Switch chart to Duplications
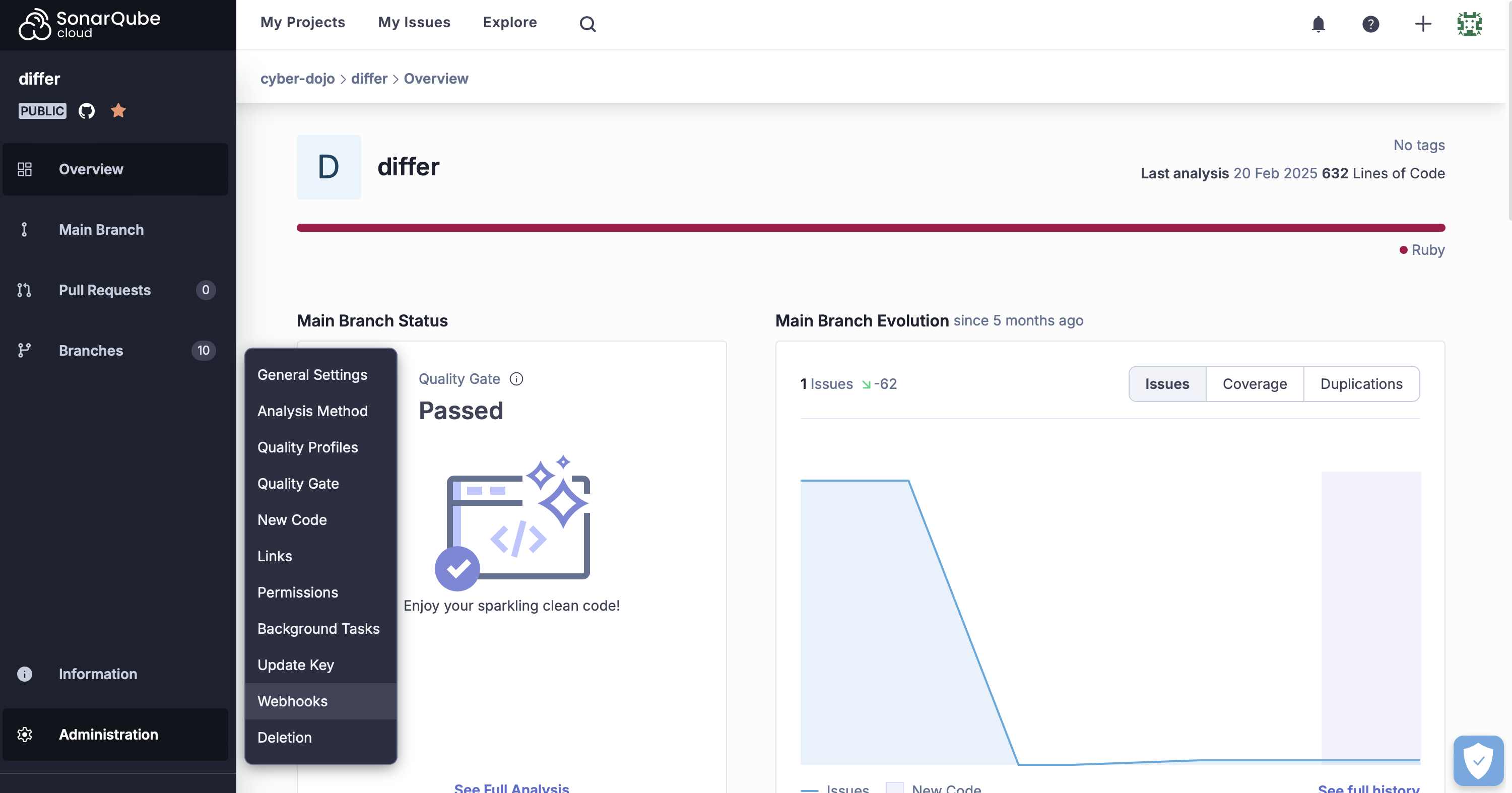Viewport: 1512px width, 793px height. (1361, 384)
